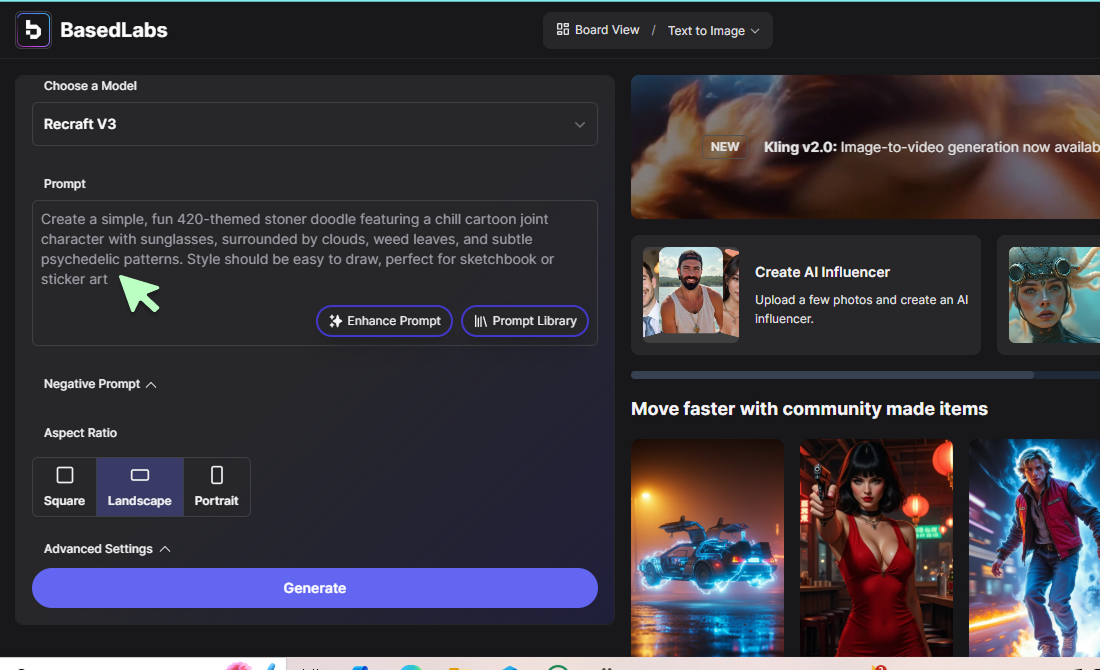The height and width of the screenshot is (670, 1100).
Task: Select the Landscape aspect ratio
Action: [140, 487]
